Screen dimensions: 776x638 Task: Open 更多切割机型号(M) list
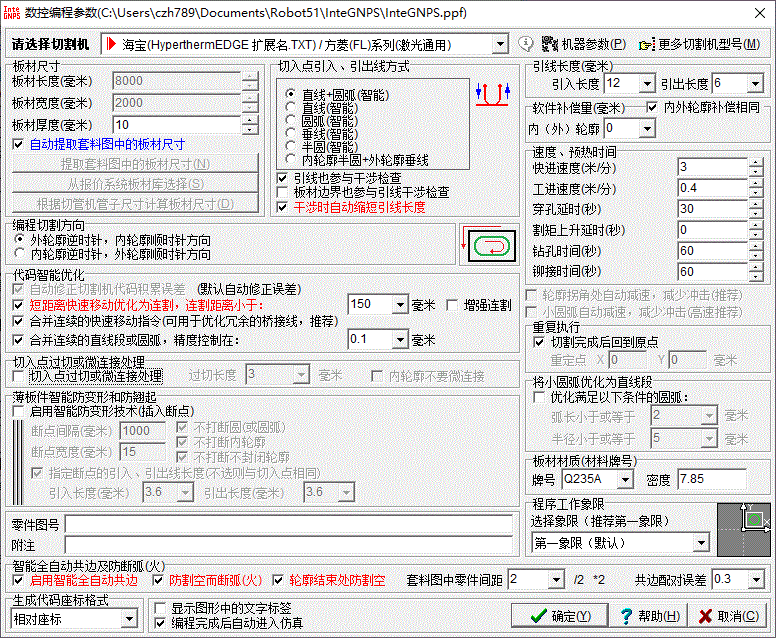(x=699, y=45)
